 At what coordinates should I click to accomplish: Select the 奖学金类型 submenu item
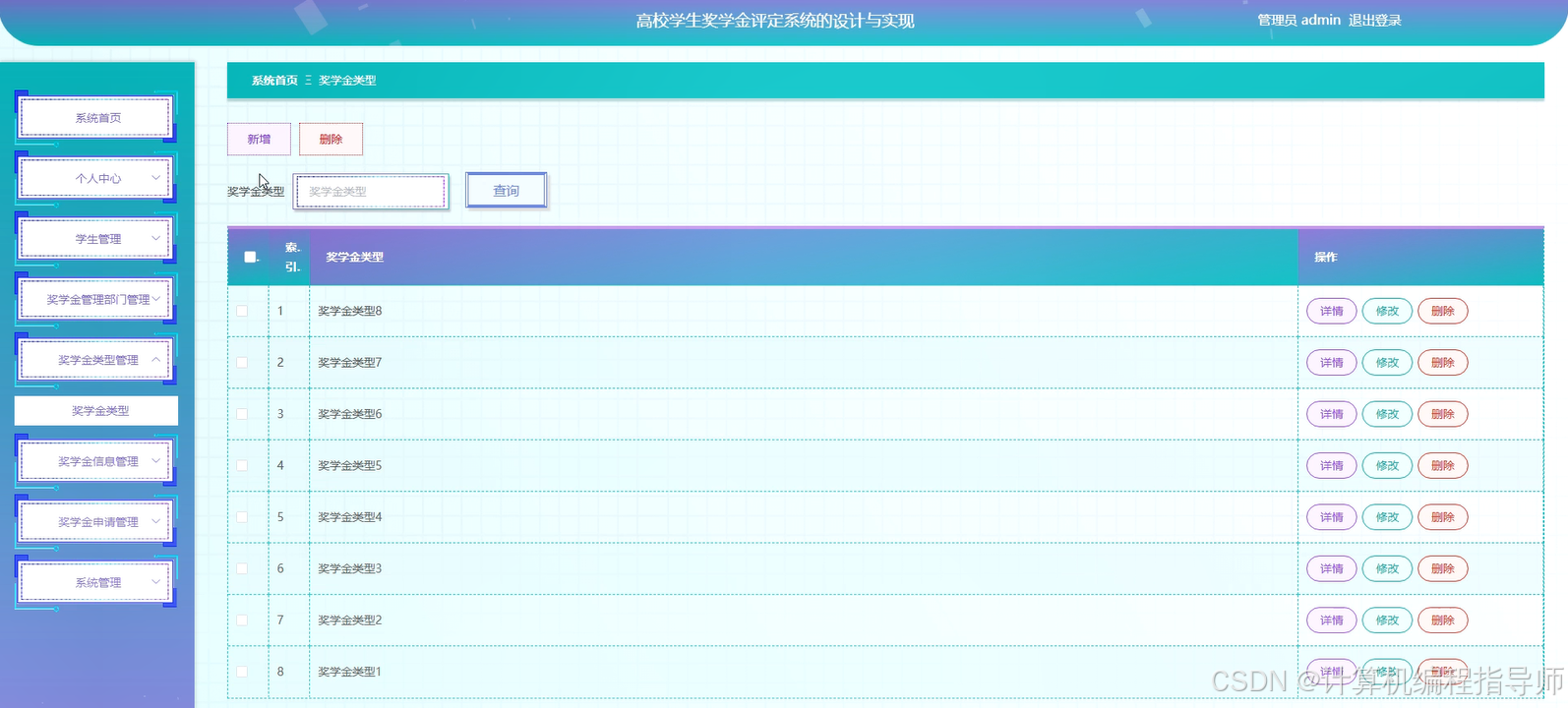click(96, 411)
